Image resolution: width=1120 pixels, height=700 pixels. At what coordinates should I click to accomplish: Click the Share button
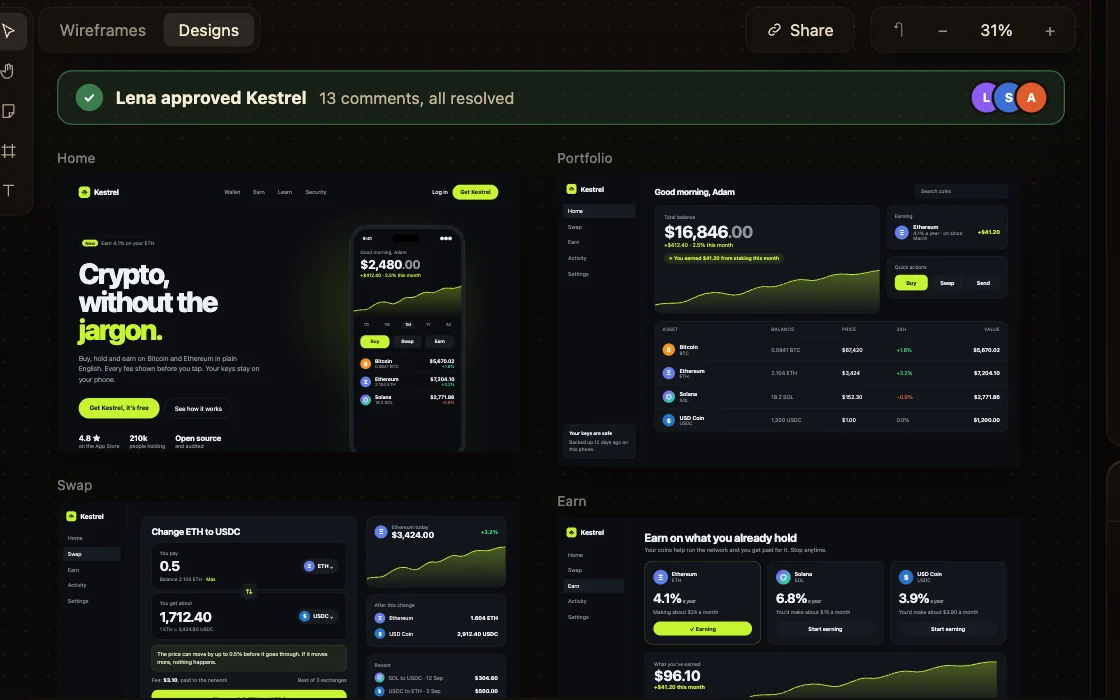[801, 30]
